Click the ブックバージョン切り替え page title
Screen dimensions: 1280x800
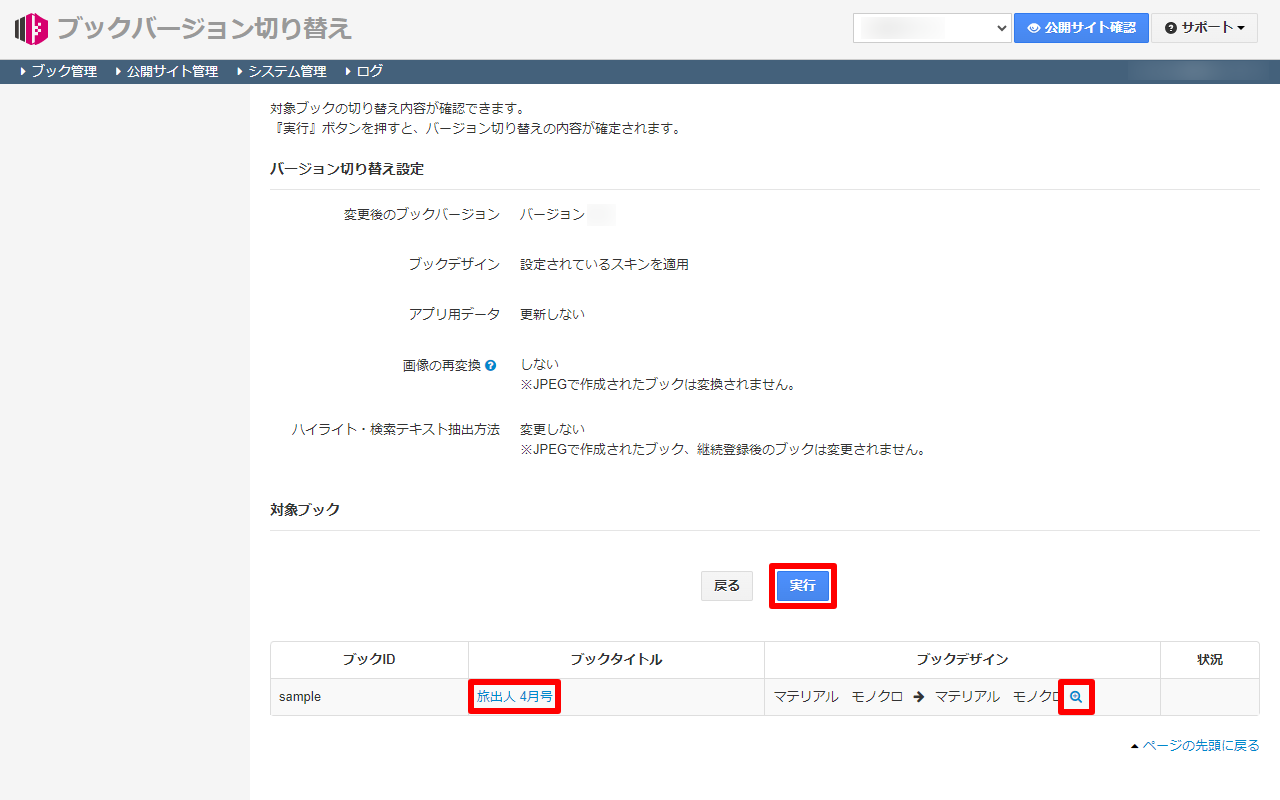[204, 28]
